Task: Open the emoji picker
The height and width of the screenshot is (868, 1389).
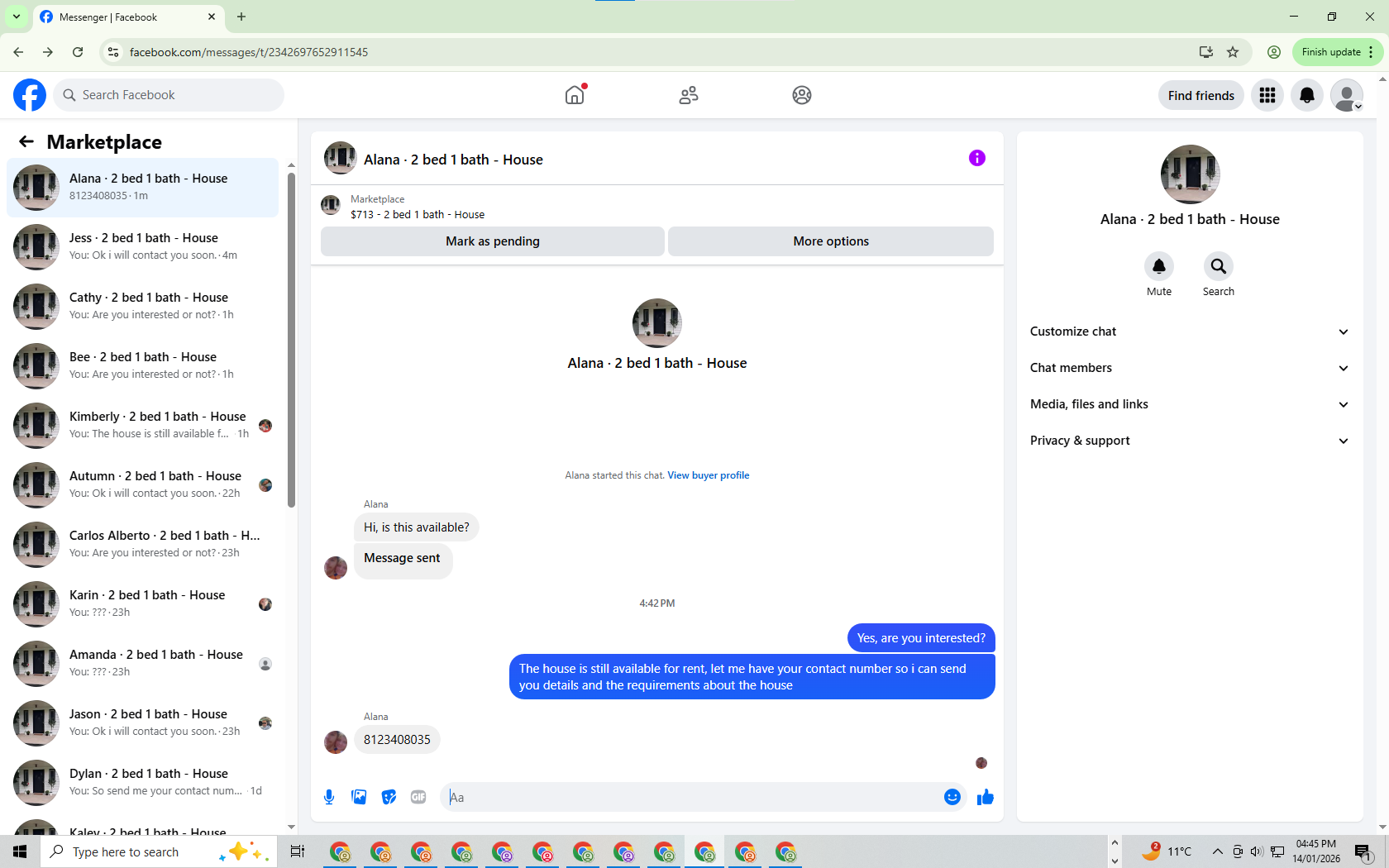Action: coord(952,797)
